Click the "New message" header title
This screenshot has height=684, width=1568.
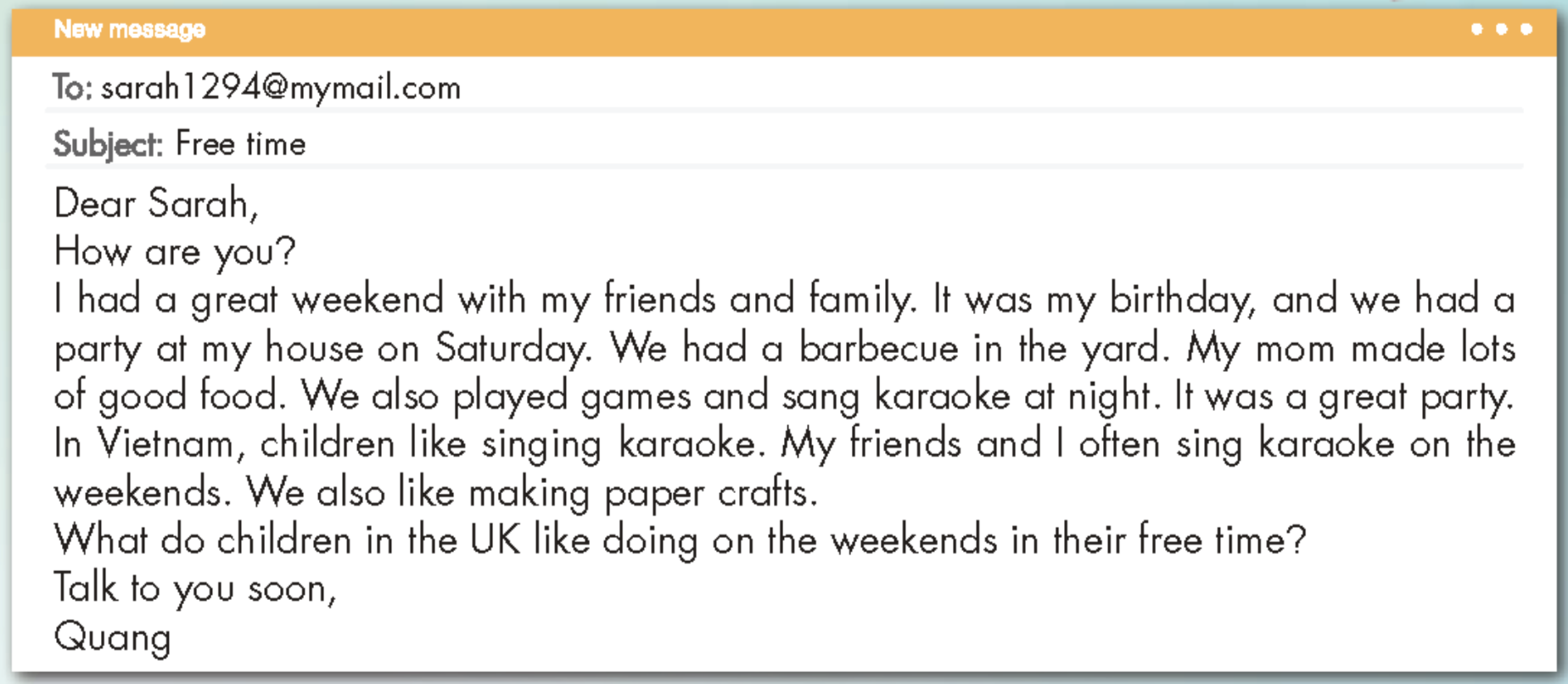click(130, 30)
